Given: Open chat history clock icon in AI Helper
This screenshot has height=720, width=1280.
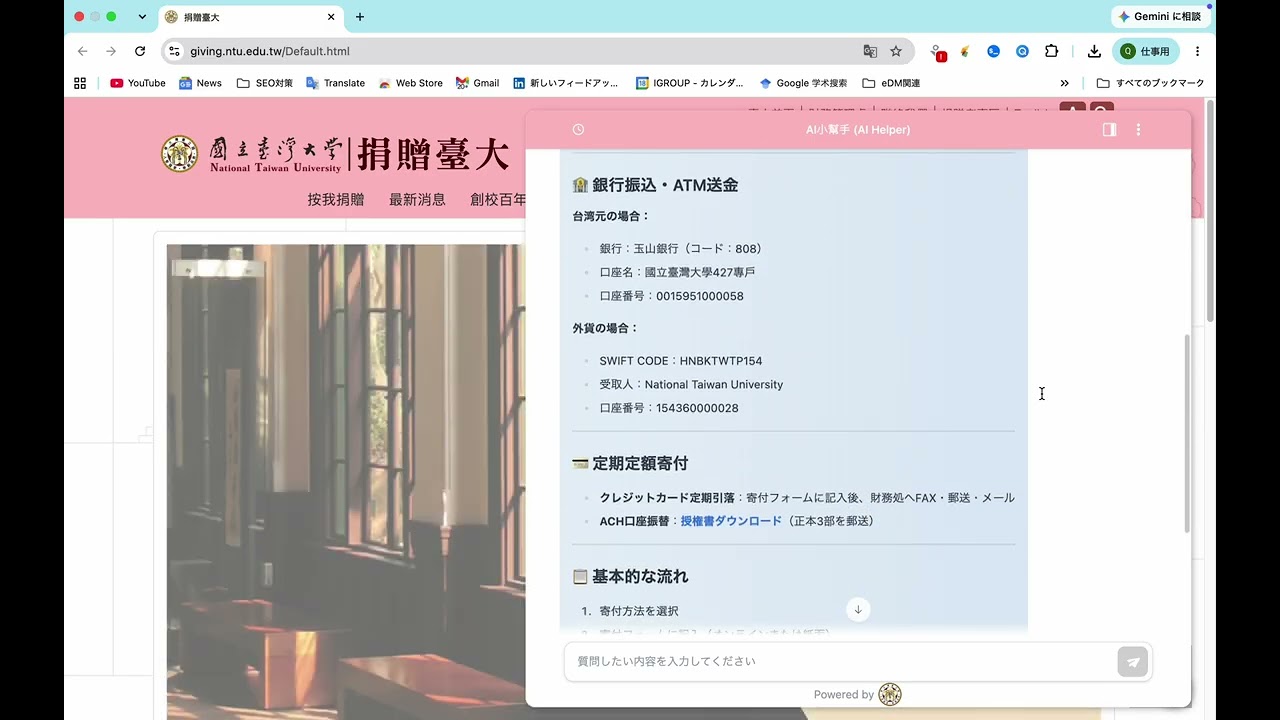Looking at the screenshot, I should [x=578, y=130].
